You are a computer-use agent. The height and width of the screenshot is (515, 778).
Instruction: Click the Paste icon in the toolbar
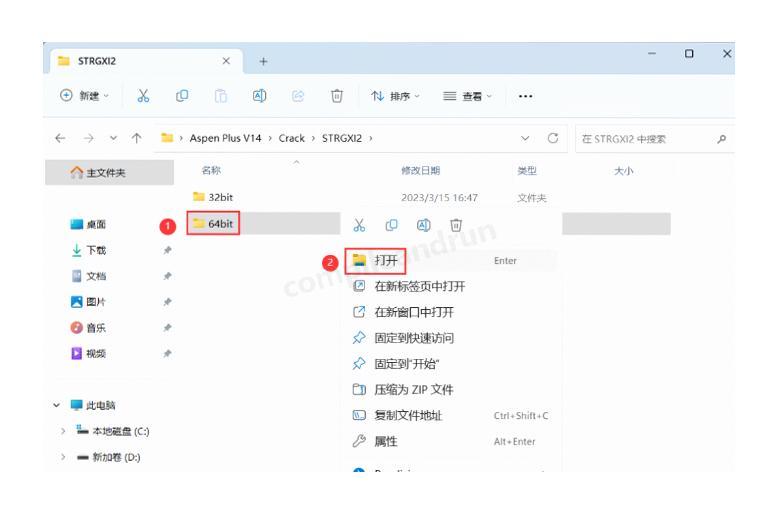221,96
